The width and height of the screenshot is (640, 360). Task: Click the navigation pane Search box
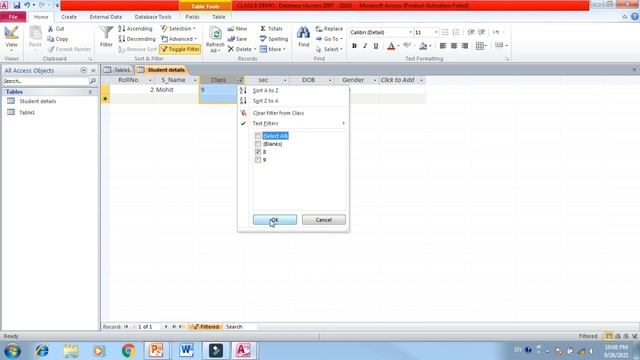click(45, 81)
